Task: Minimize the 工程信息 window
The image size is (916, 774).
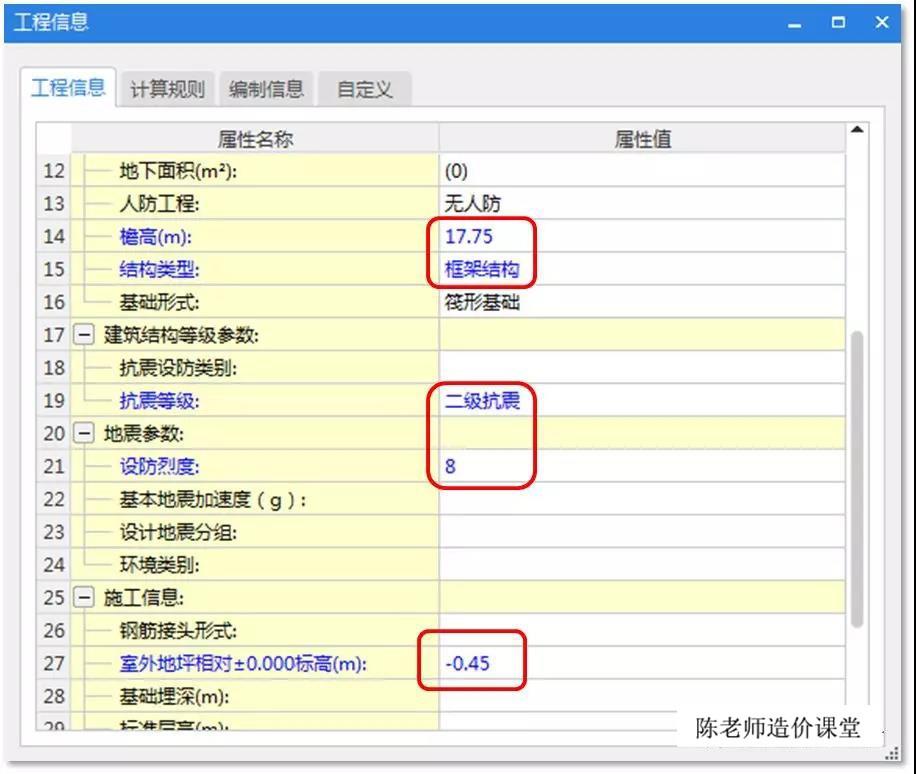Action: pos(794,23)
